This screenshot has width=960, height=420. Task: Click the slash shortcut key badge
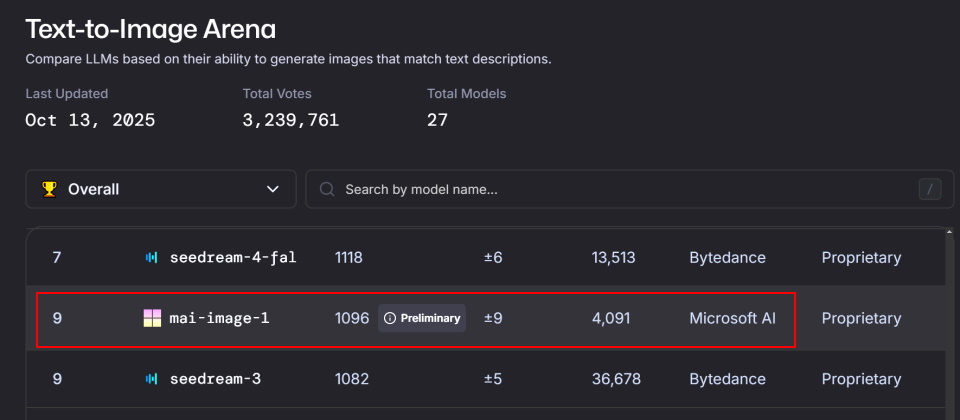pyautogui.click(x=929, y=189)
